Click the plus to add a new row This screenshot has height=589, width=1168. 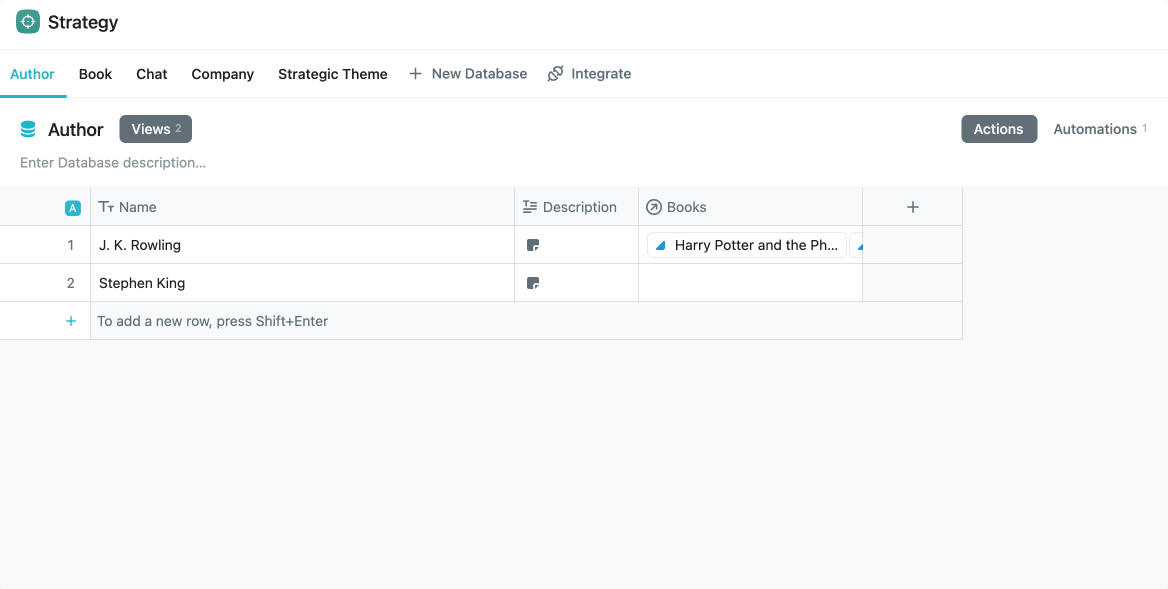[x=70, y=320]
